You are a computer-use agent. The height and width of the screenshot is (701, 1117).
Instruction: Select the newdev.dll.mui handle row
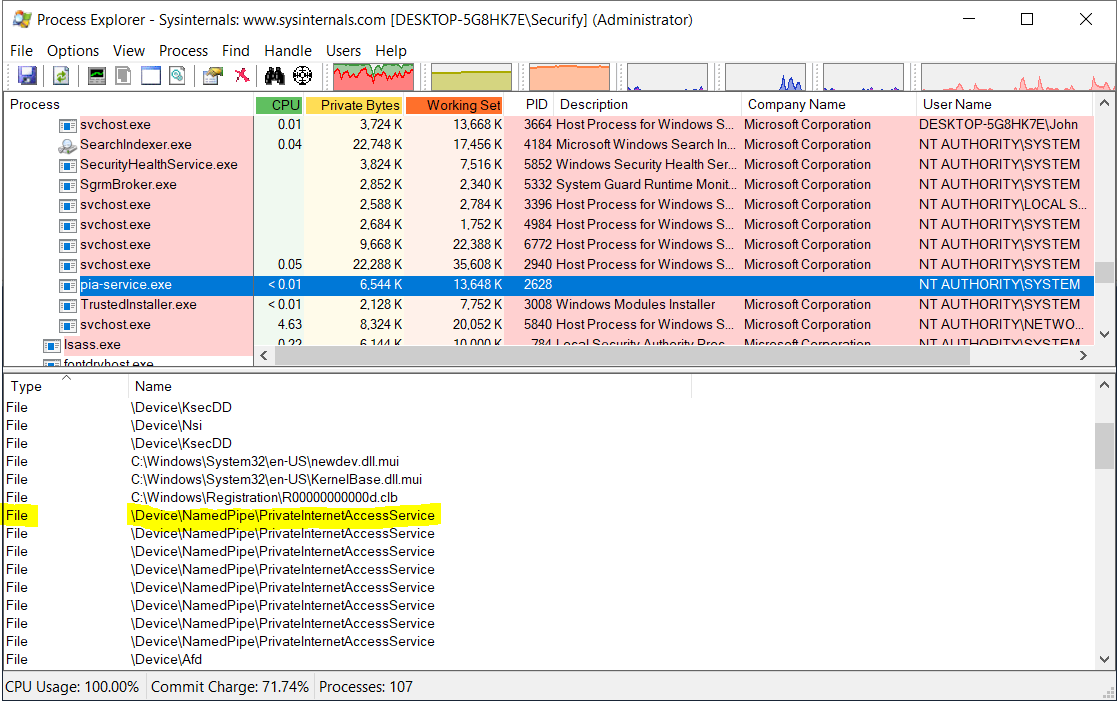click(549, 462)
